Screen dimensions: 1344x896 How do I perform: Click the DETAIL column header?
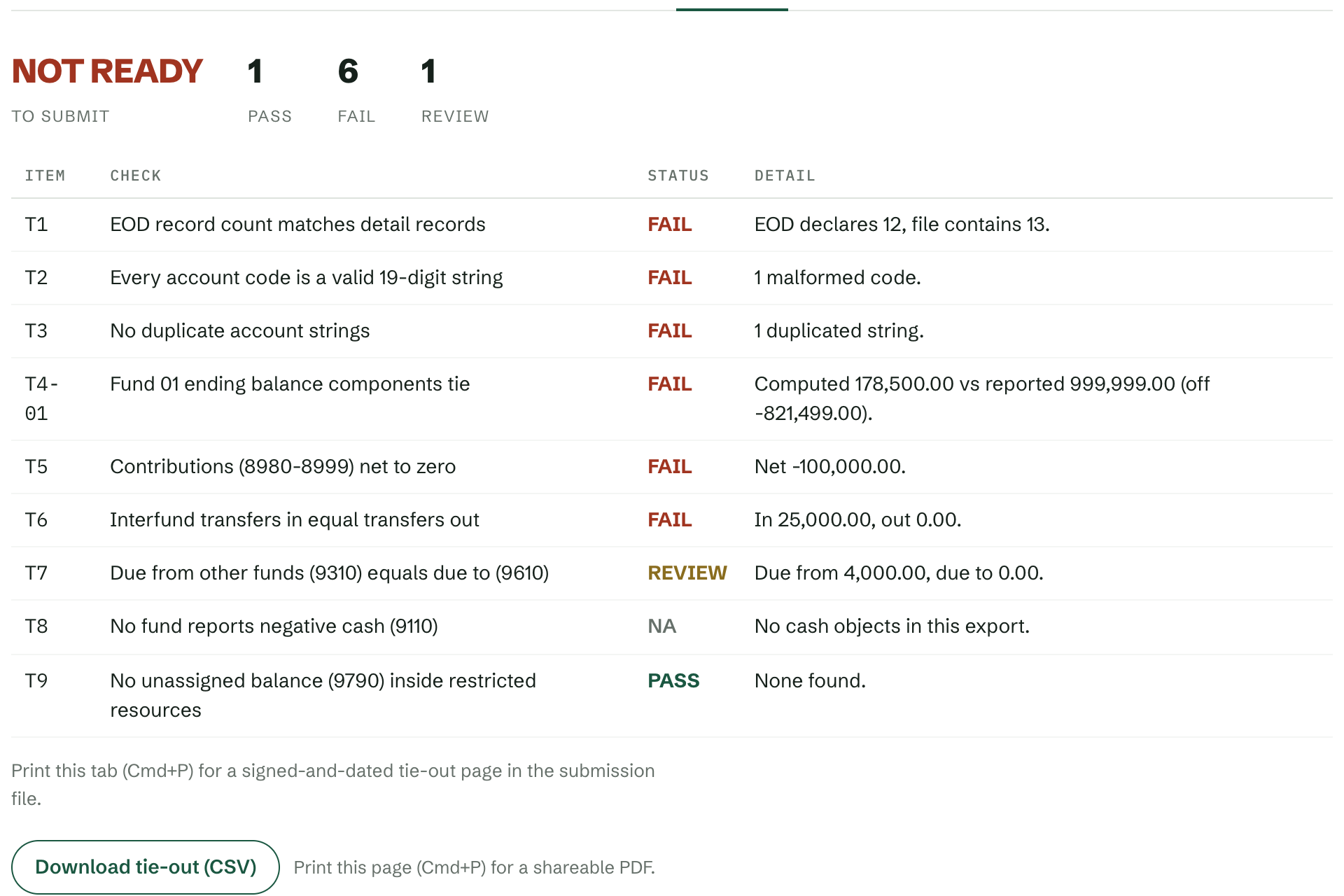tap(785, 176)
